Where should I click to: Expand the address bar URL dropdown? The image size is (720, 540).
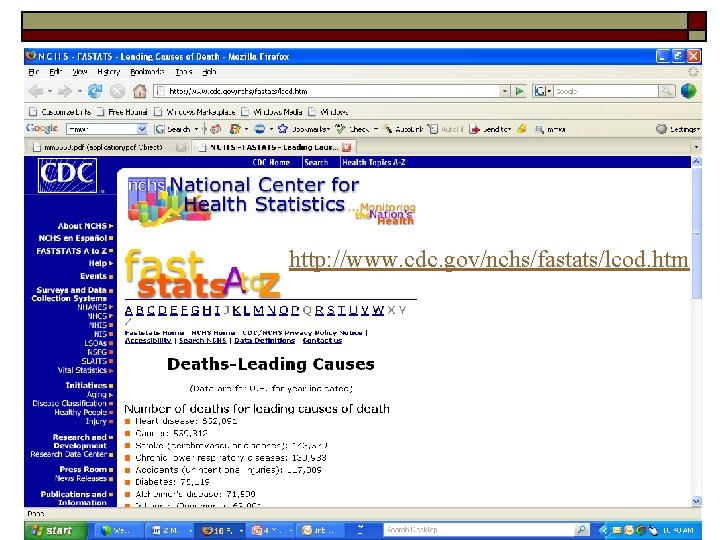[x=505, y=91]
